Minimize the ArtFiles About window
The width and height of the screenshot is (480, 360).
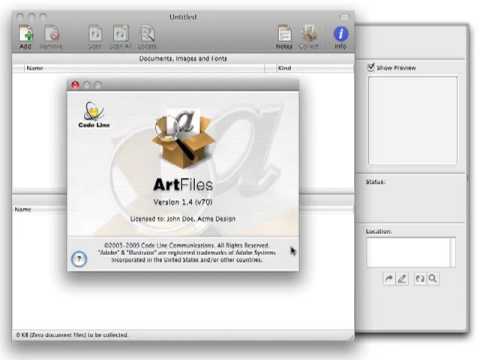(x=87, y=85)
